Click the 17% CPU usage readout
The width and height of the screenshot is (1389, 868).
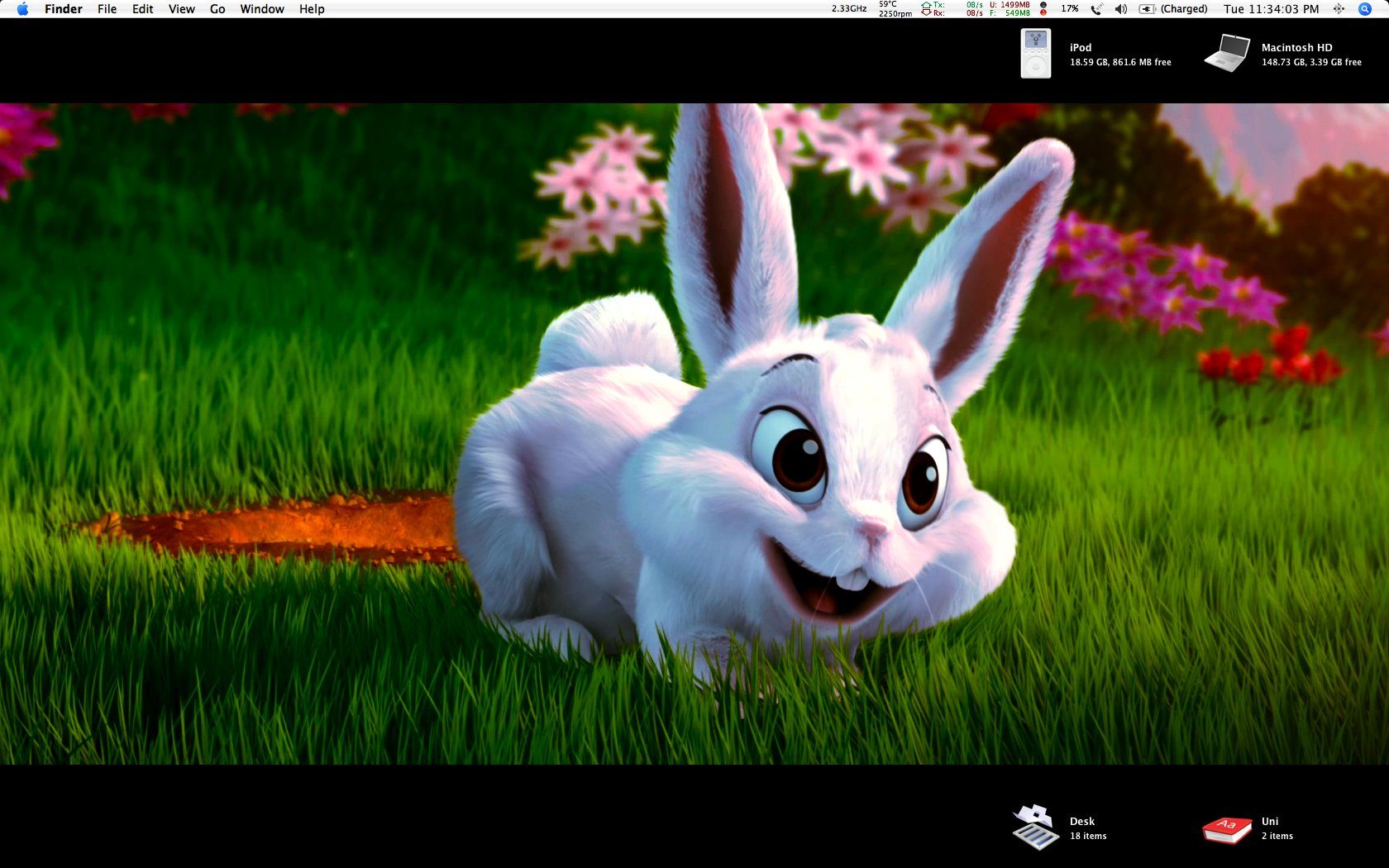click(x=1070, y=9)
